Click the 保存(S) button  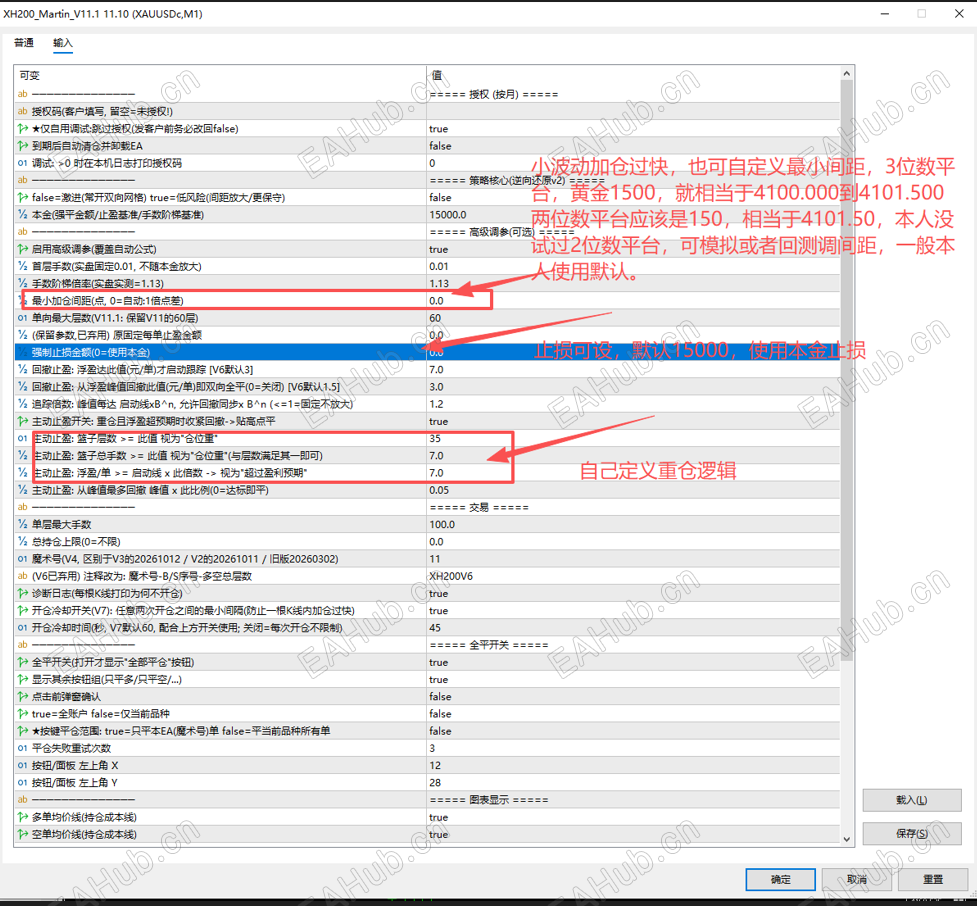click(912, 834)
